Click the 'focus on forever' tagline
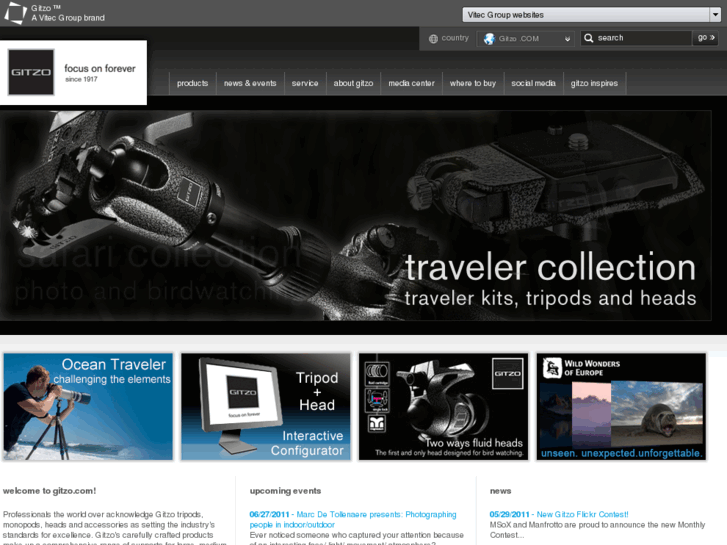Viewport: 727px width, 545px height. (100, 69)
